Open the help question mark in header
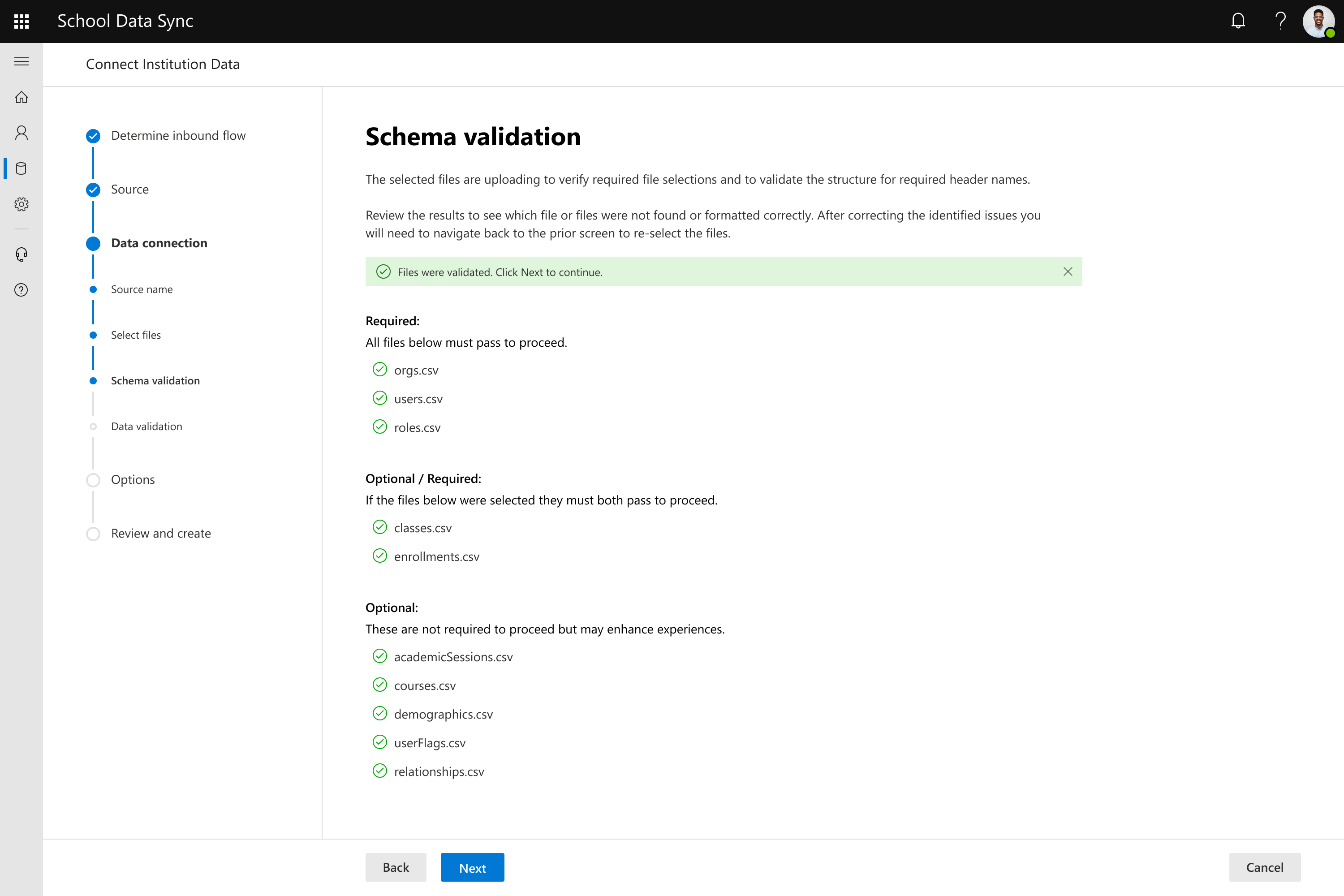This screenshot has width=1344, height=896. (1280, 21)
